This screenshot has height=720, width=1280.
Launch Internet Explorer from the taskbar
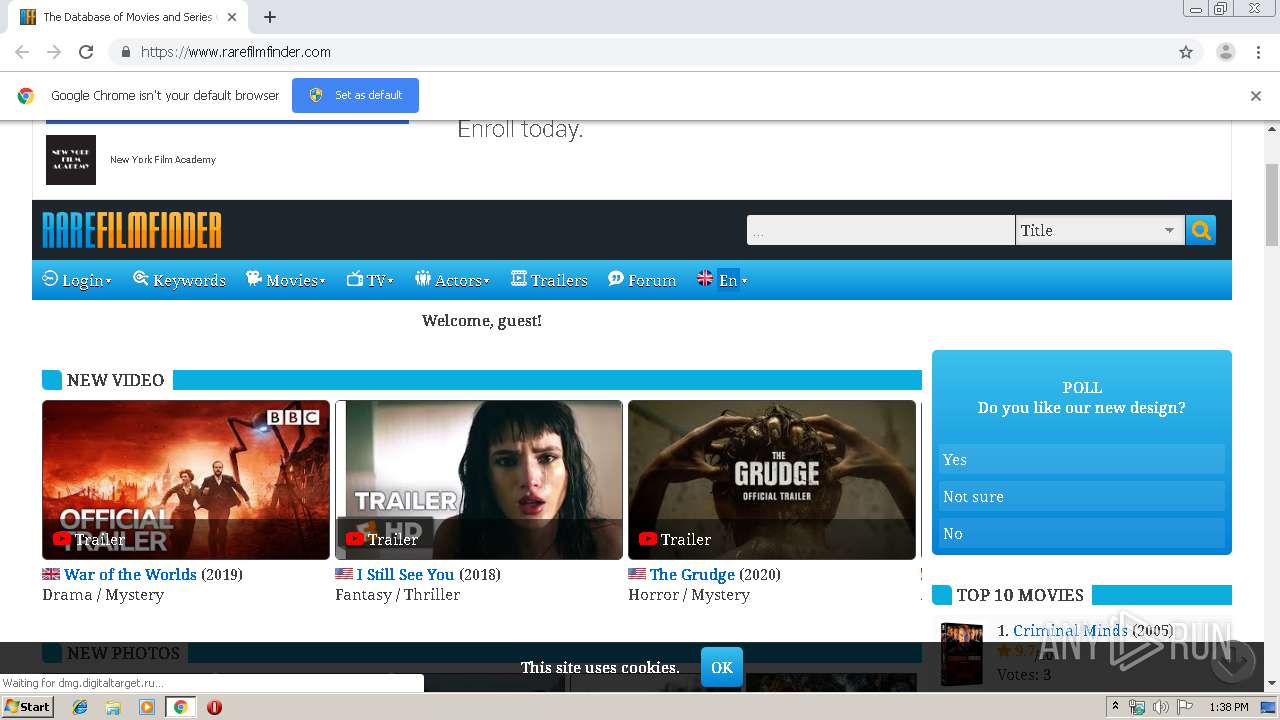click(80, 707)
